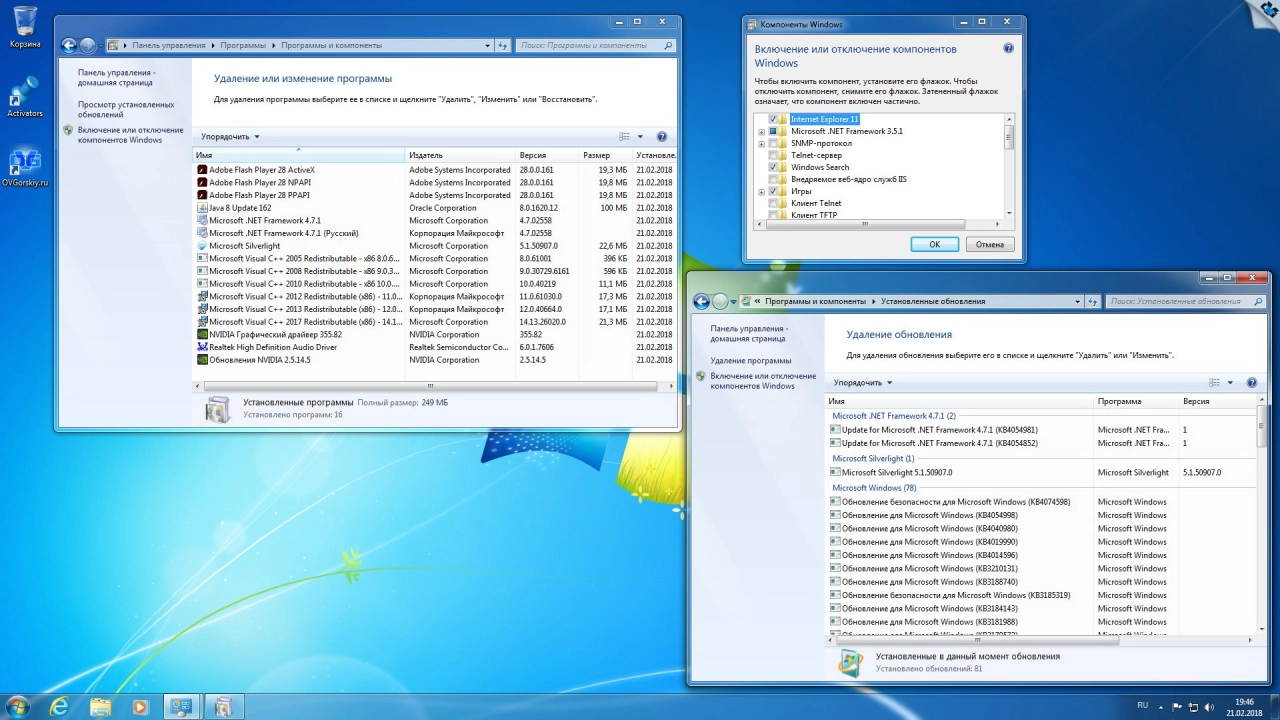Open the Activators desktop shortcut
This screenshot has height=720, width=1280.
(x=25, y=98)
